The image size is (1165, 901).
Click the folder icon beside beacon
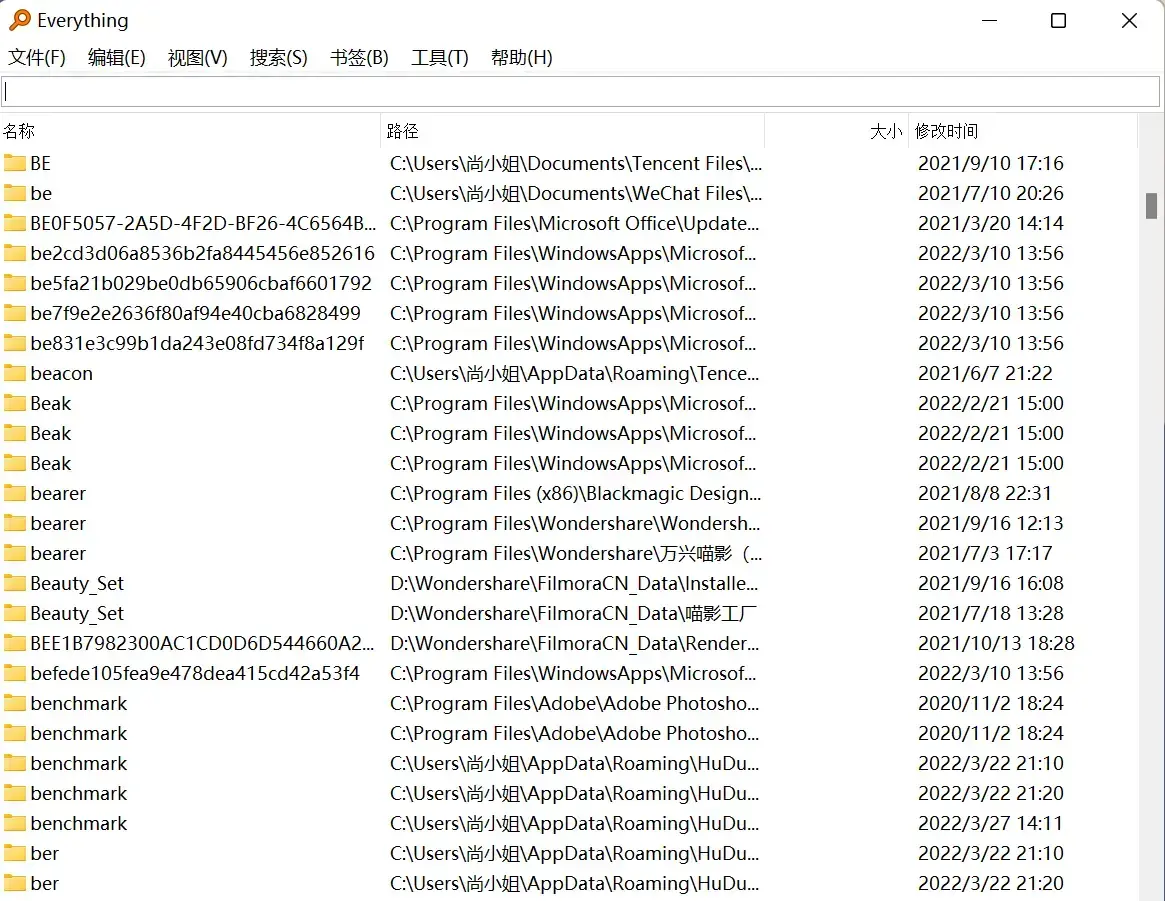14,373
